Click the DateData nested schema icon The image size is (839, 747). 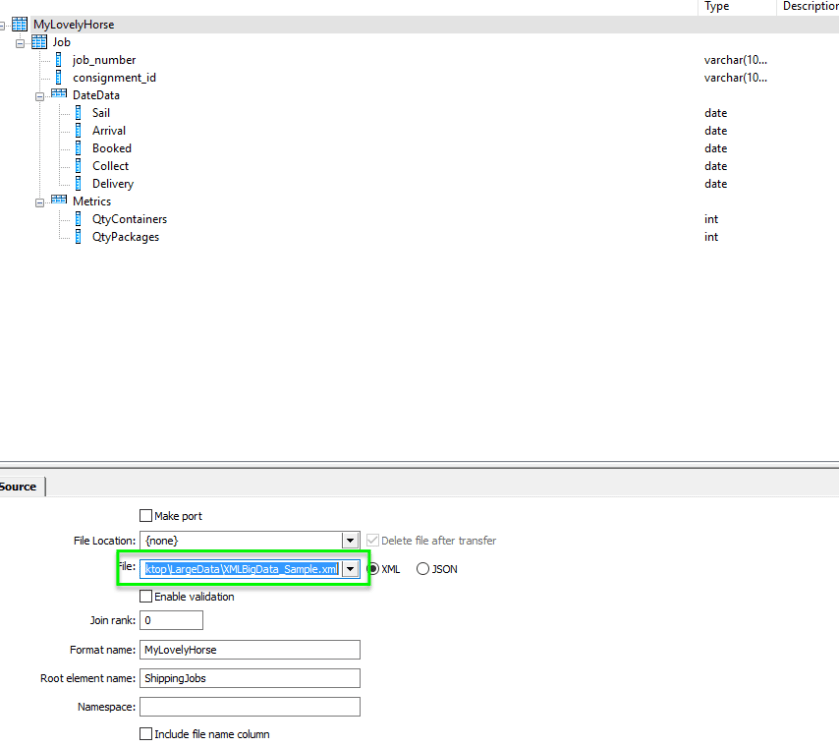[59, 95]
